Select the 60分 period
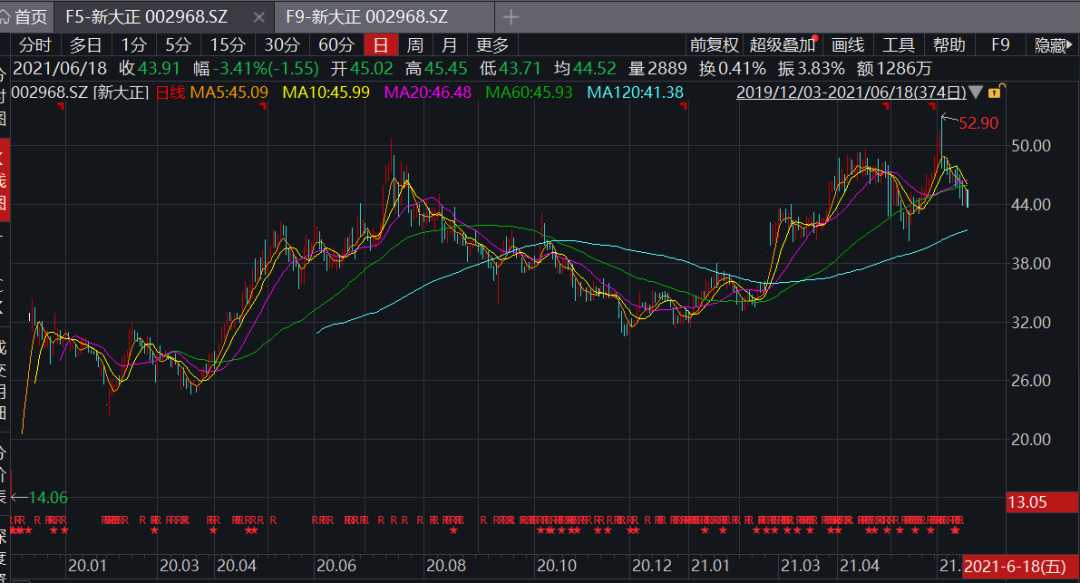The width and height of the screenshot is (1080, 583). click(x=336, y=45)
